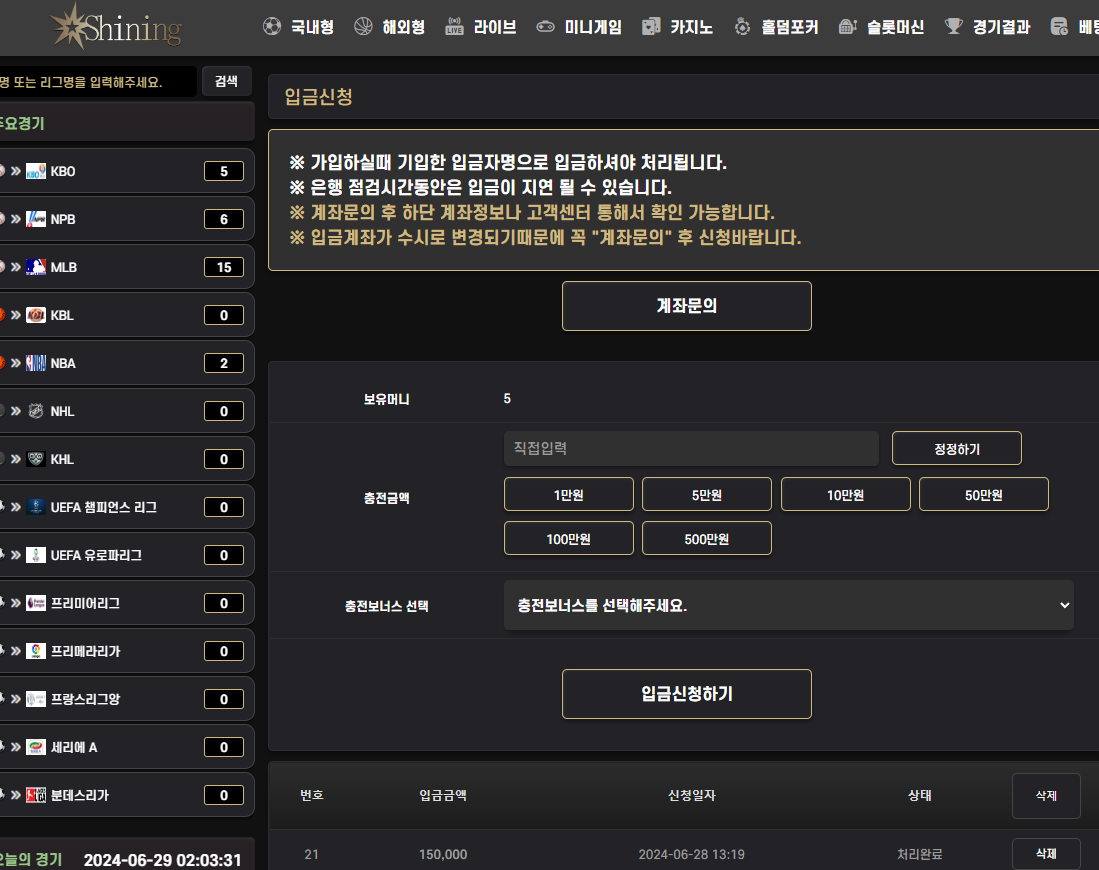The width and height of the screenshot is (1099, 870).
Task: Delete deposit record 21 with 삭제
Action: point(1046,853)
